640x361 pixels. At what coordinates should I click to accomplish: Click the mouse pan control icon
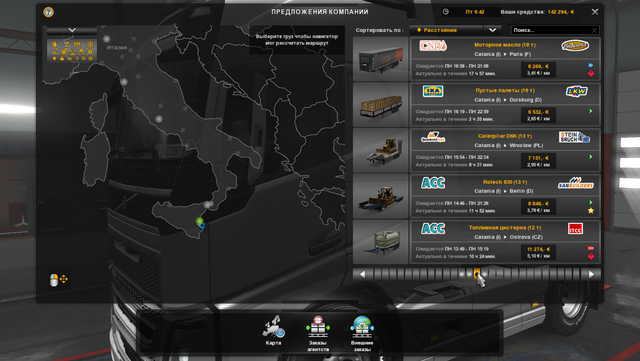click(x=58, y=279)
